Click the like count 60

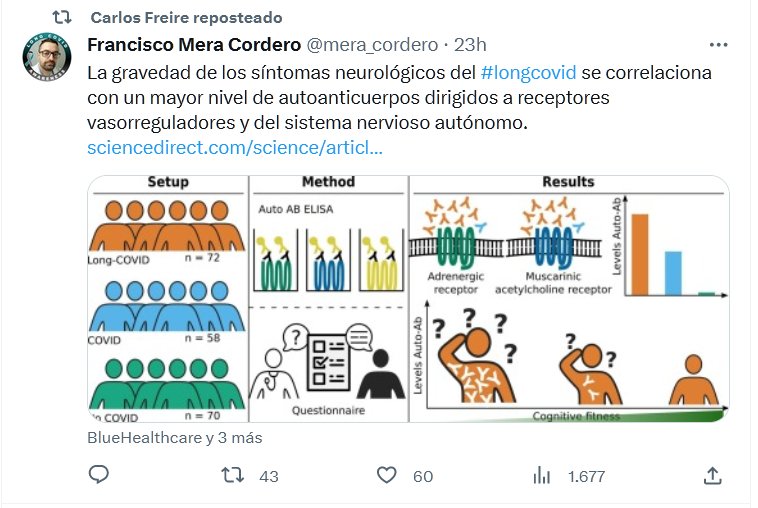pyautogui.click(x=423, y=477)
